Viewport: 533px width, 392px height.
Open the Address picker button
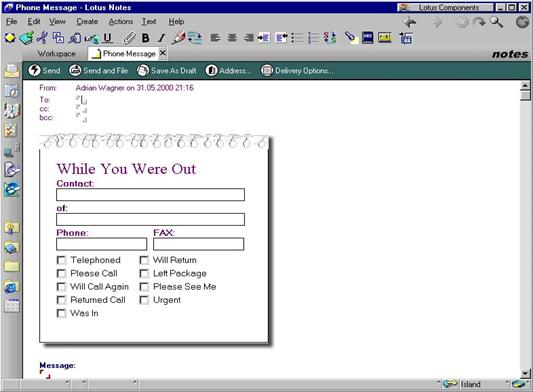point(228,71)
